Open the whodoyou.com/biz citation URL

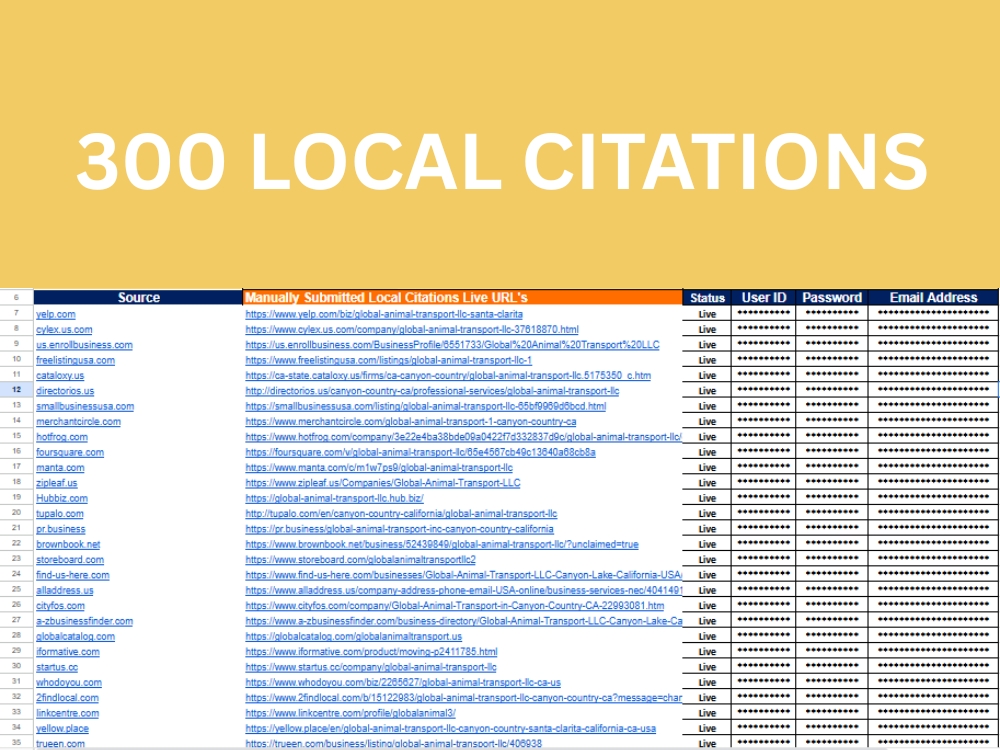403,682
